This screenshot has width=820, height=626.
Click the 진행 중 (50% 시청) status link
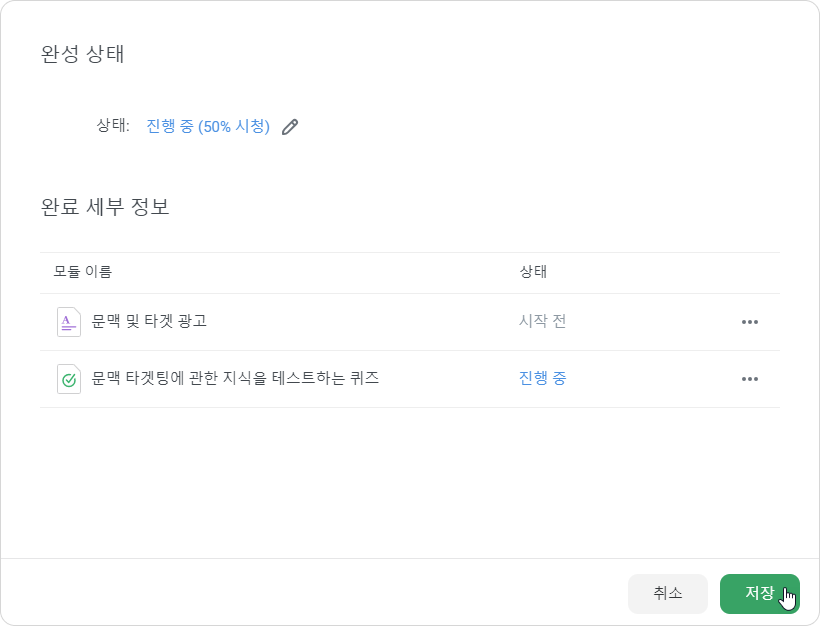click(x=208, y=127)
